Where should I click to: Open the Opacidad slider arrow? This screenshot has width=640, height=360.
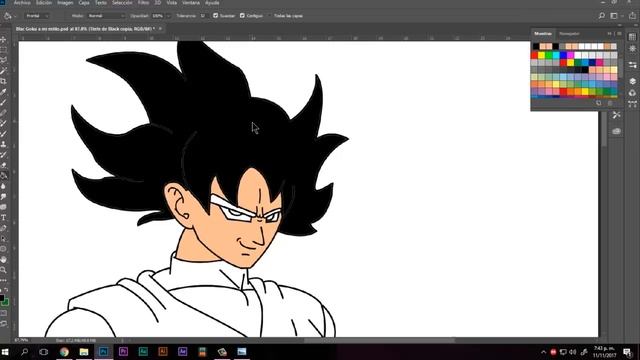pyautogui.click(x=169, y=16)
